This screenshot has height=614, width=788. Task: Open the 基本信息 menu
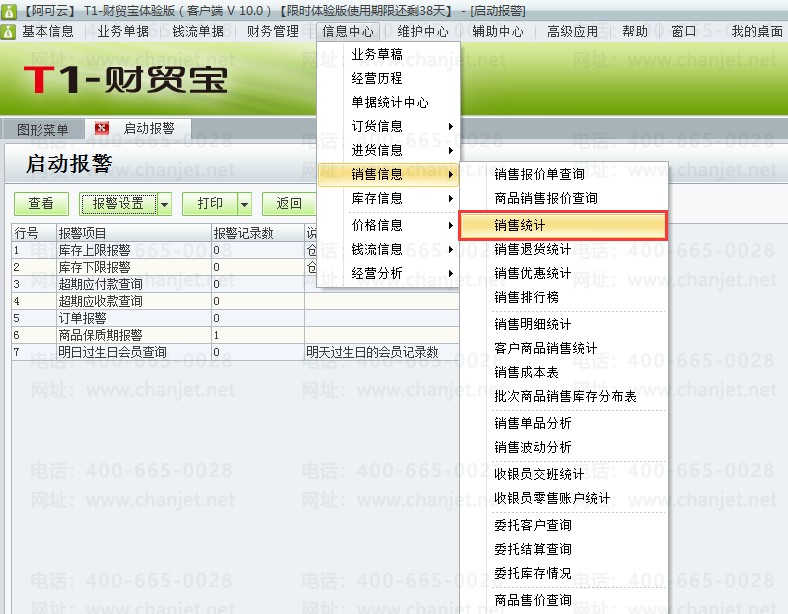click(x=48, y=32)
